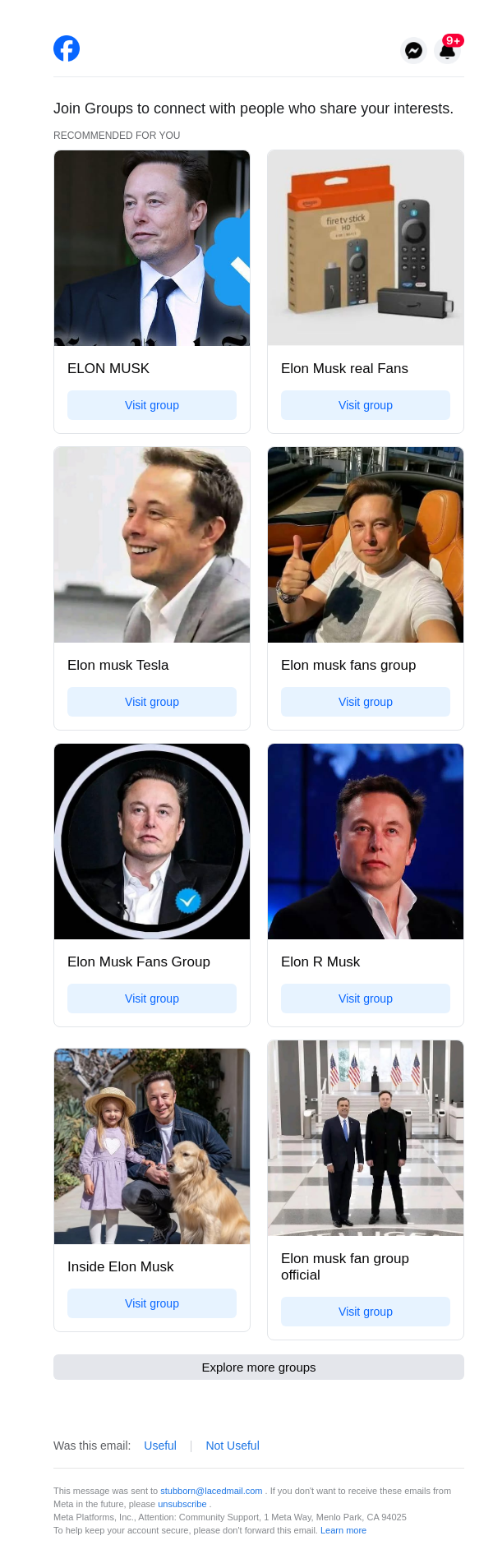Viewport: 493px width, 1568px height.
Task: Visit the Elon musk fan group official
Action: (366, 1312)
